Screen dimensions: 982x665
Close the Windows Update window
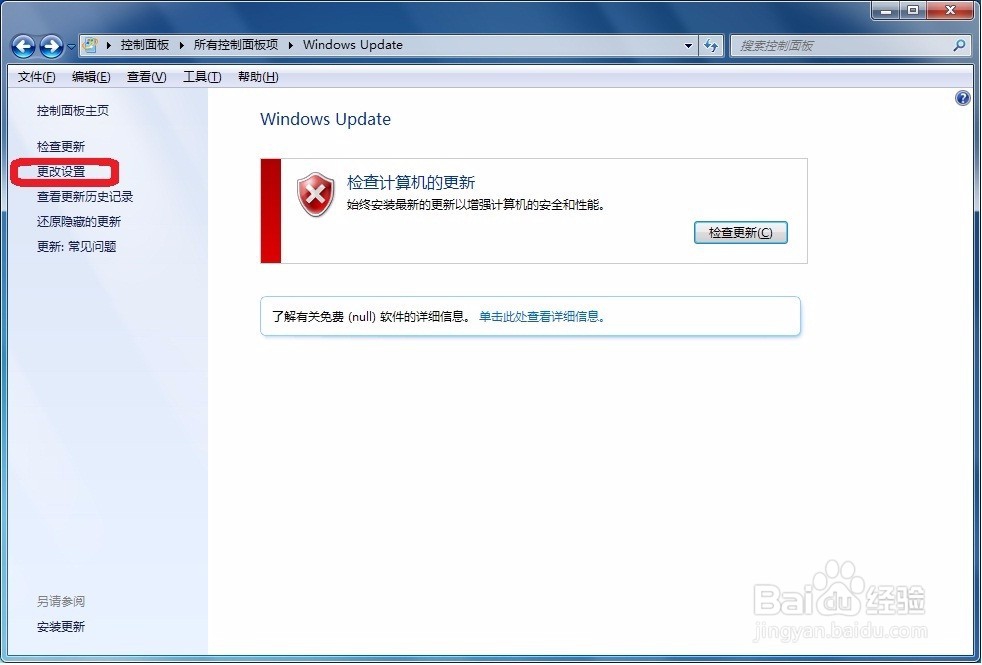[950, 11]
